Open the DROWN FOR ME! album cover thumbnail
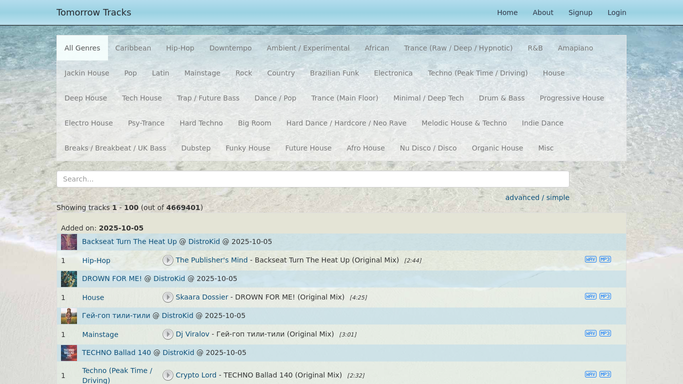 tap(69, 279)
